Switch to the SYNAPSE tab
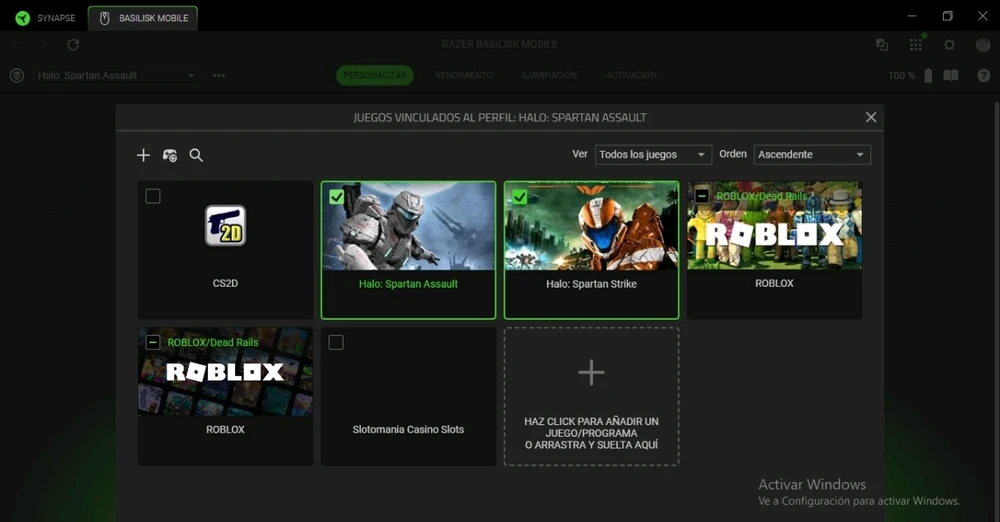1000x522 pixels. pyautogui.click(x=46, y=18)
